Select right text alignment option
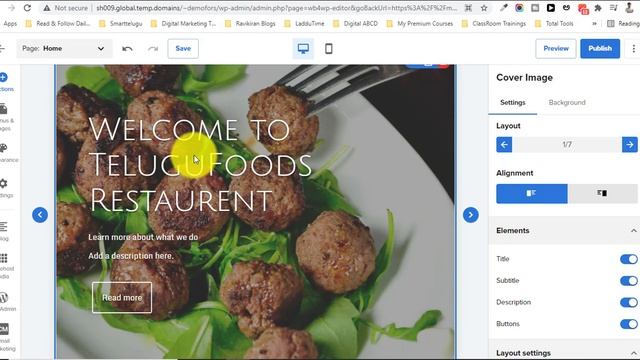 pos(602,193)
